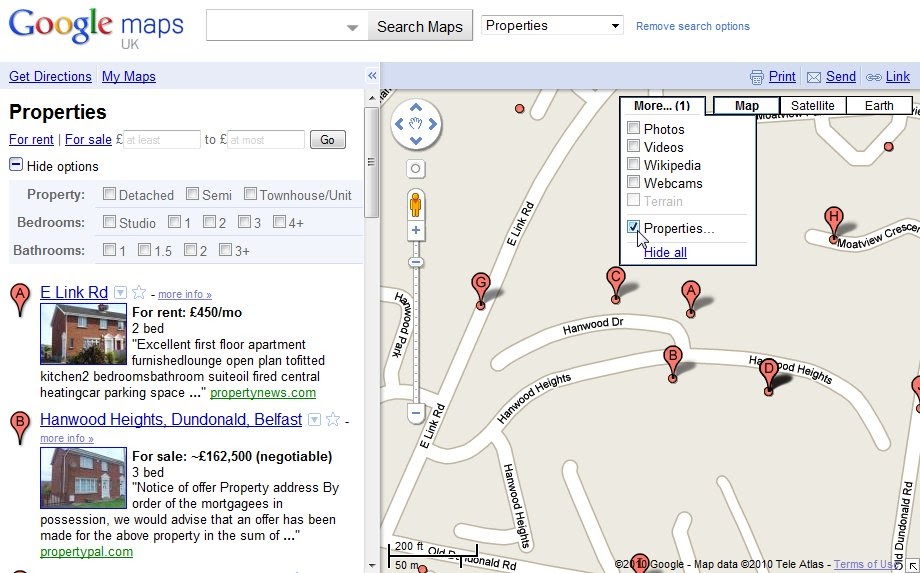
Task: Open the E Link Rd house thumbnail
Action: tap(83, 334)
